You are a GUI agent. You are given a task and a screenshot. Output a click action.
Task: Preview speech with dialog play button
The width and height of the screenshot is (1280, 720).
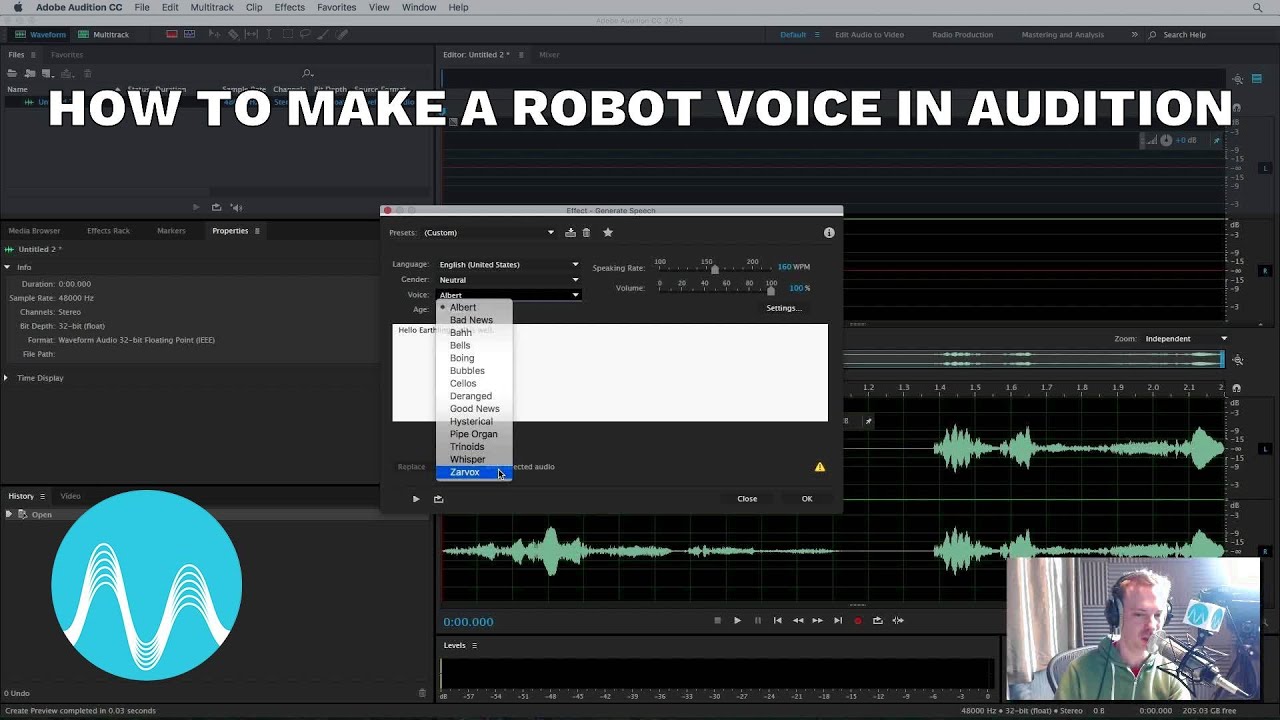pos(416,498)
